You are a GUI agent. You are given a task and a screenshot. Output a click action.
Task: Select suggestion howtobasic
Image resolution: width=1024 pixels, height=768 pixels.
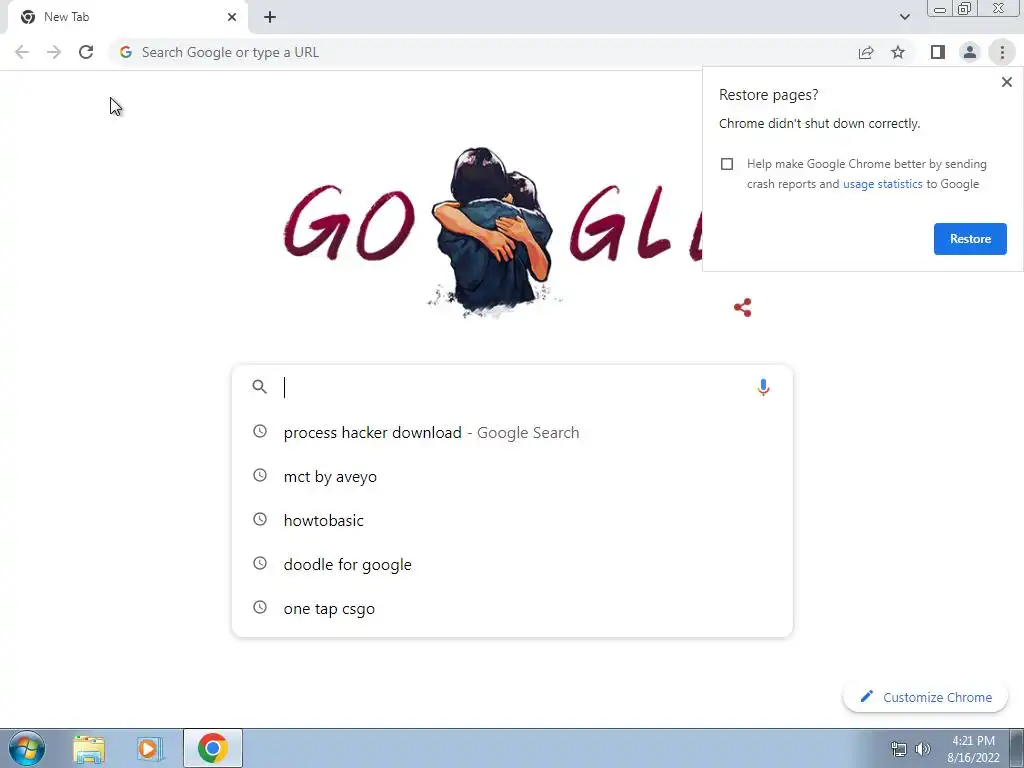(x=513, y=520)
